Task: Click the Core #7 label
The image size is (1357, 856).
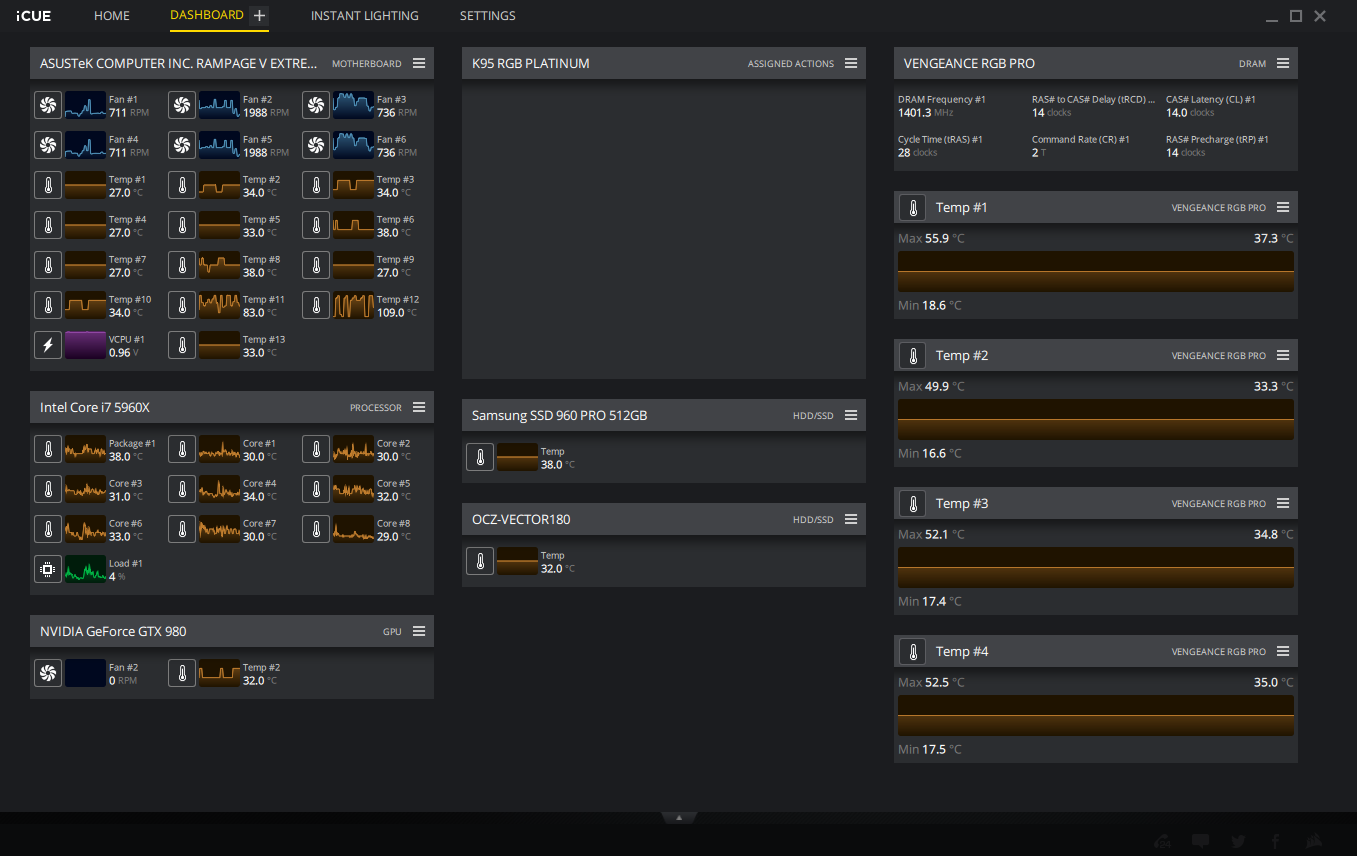Action: pyautogui.click(x=259, y=523)
